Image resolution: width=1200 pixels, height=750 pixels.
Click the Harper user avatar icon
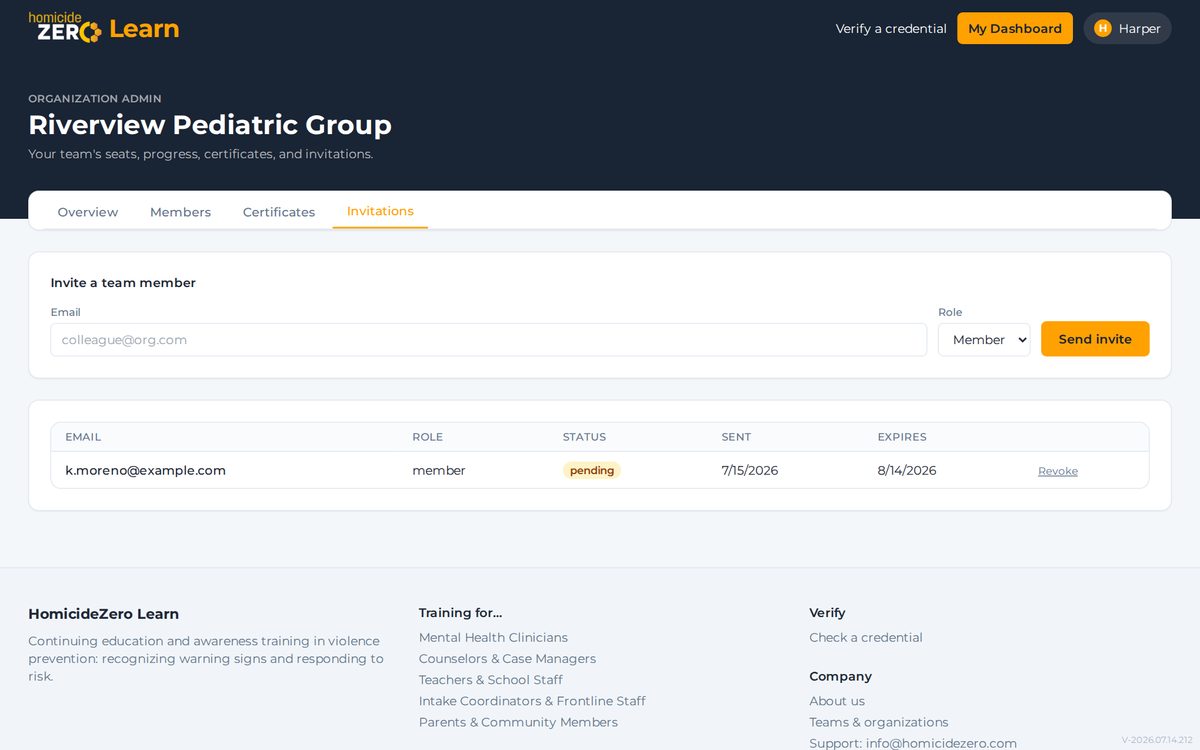click(x=1103, y=28)
